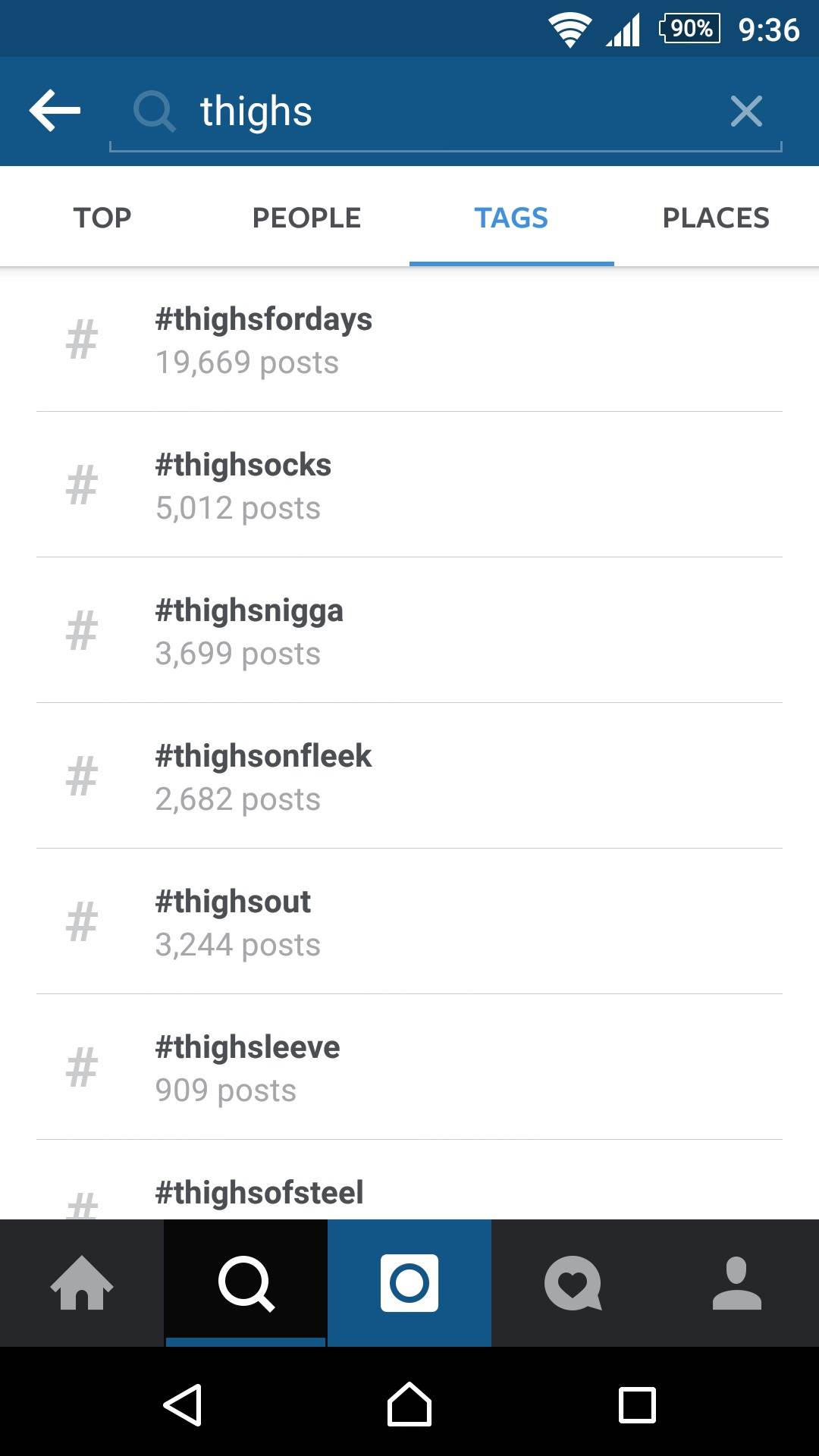Clear the search text with X

(746, 111)
